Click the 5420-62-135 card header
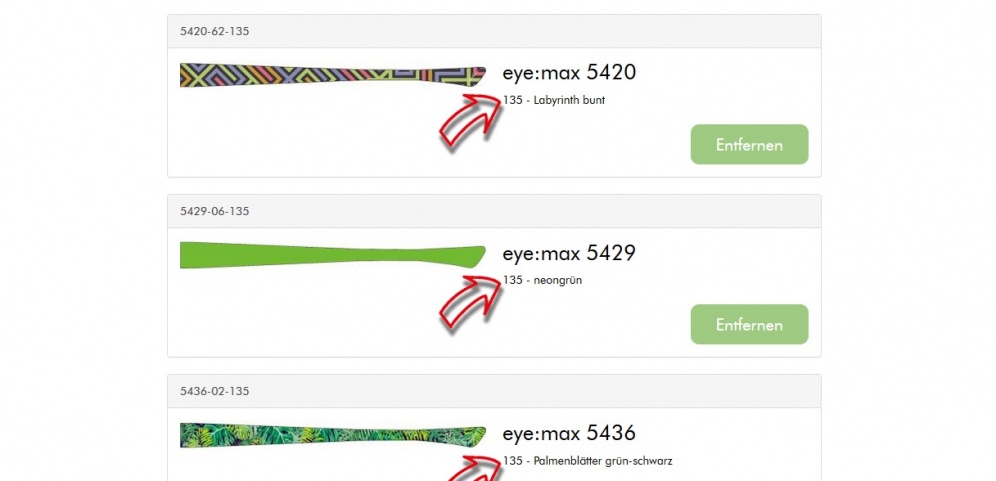The height and width of the screenshot is (481, 996). (494, 31)
